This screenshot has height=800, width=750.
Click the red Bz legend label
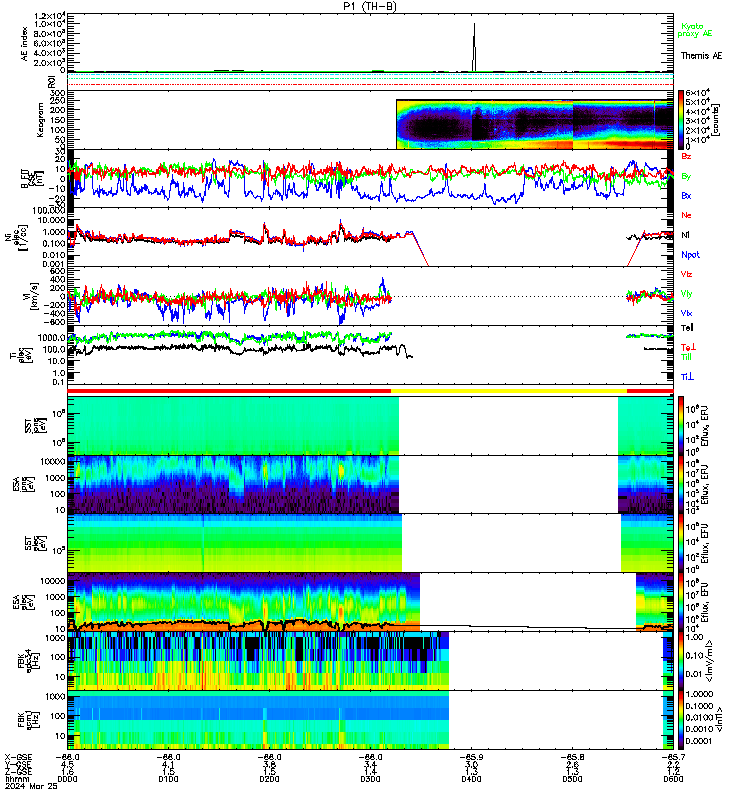coord(686,156)
